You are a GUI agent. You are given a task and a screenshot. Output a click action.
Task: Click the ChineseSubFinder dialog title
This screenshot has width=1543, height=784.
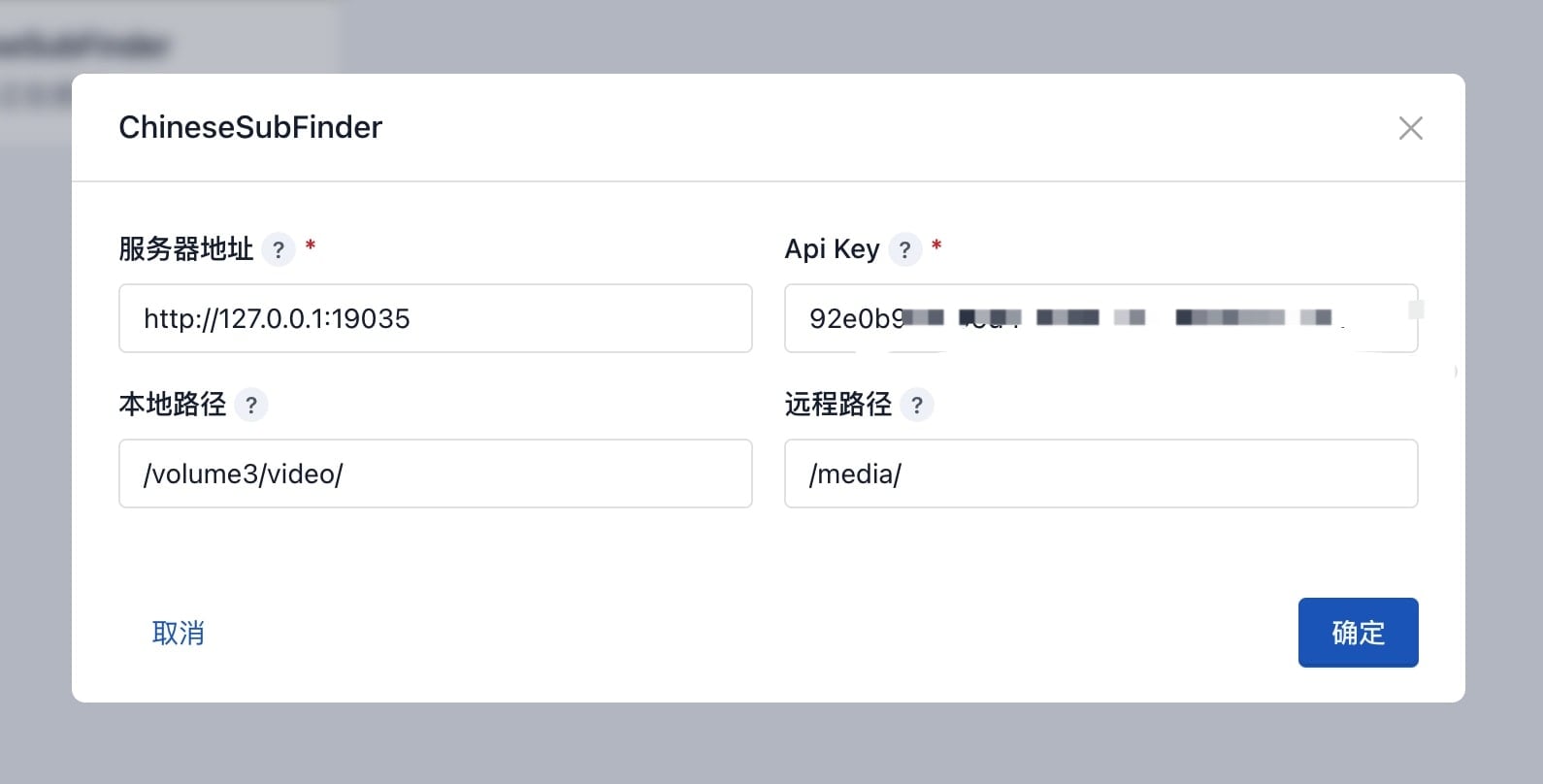tap(250, 127)
